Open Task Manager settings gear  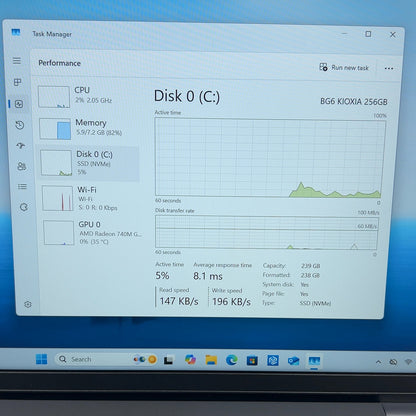(28, 304)
